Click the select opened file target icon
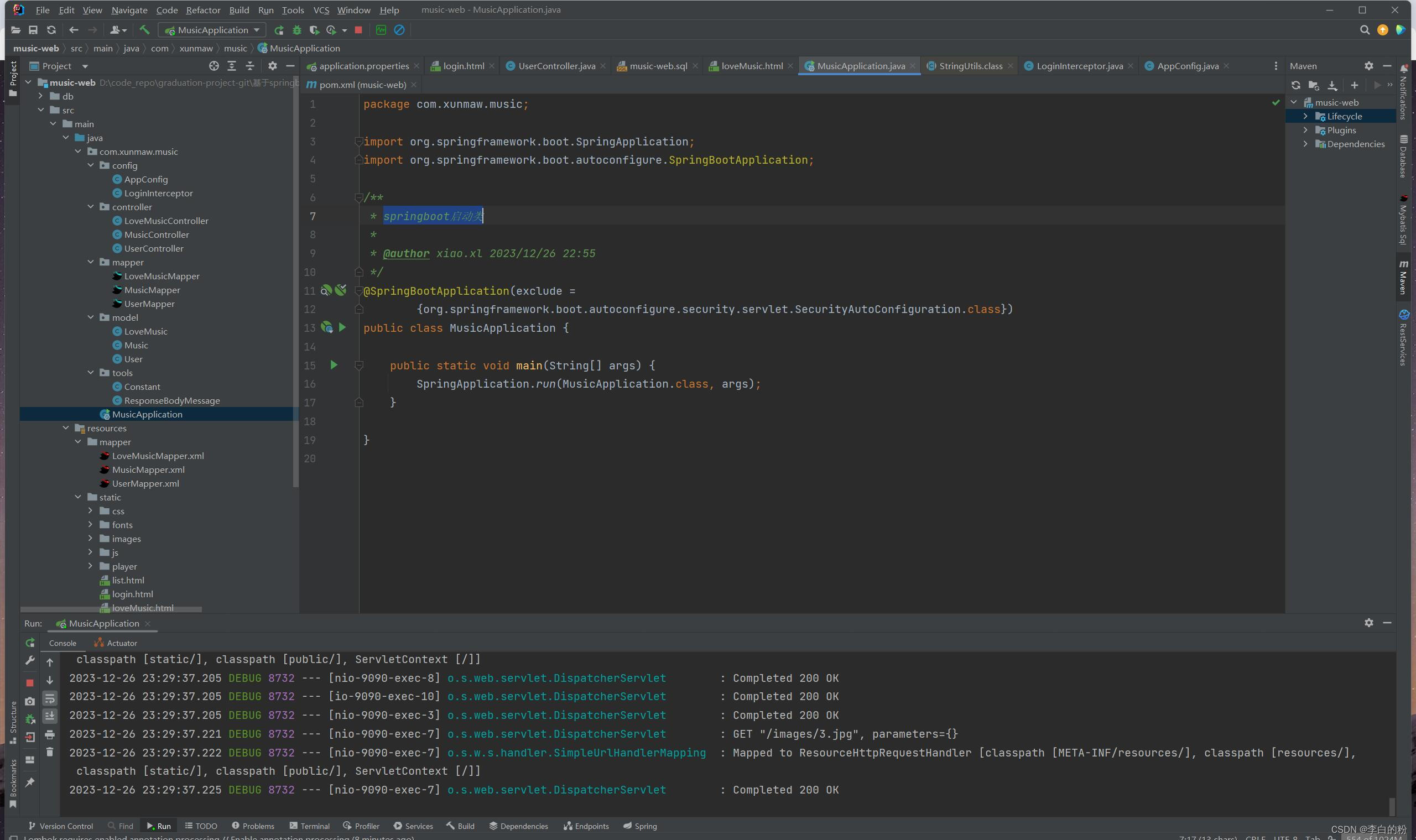Image resolution: width=1416 pixels, height=840 pixels. (214, 66)
